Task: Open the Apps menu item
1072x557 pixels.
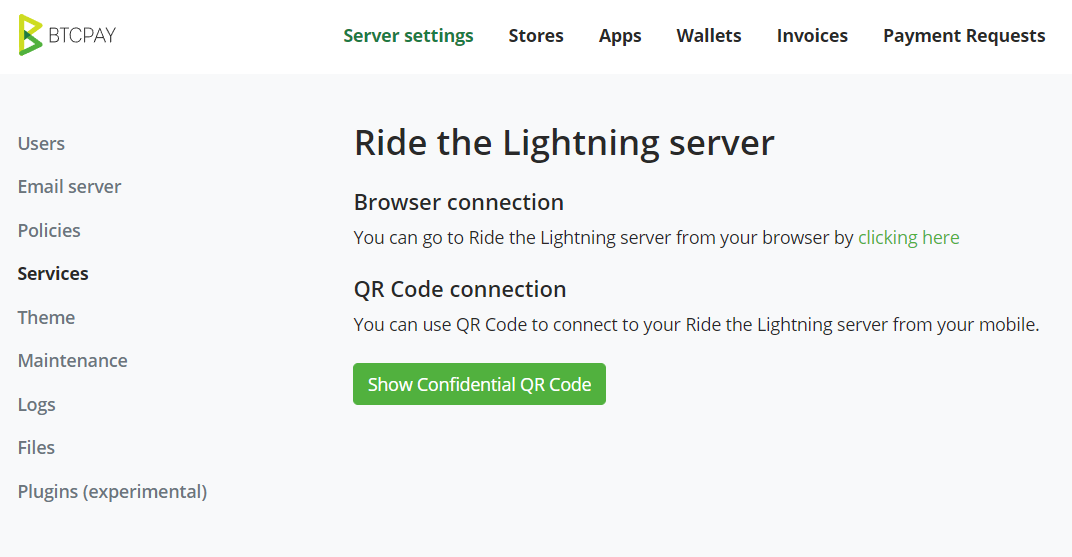Action: tap(620, 36)
